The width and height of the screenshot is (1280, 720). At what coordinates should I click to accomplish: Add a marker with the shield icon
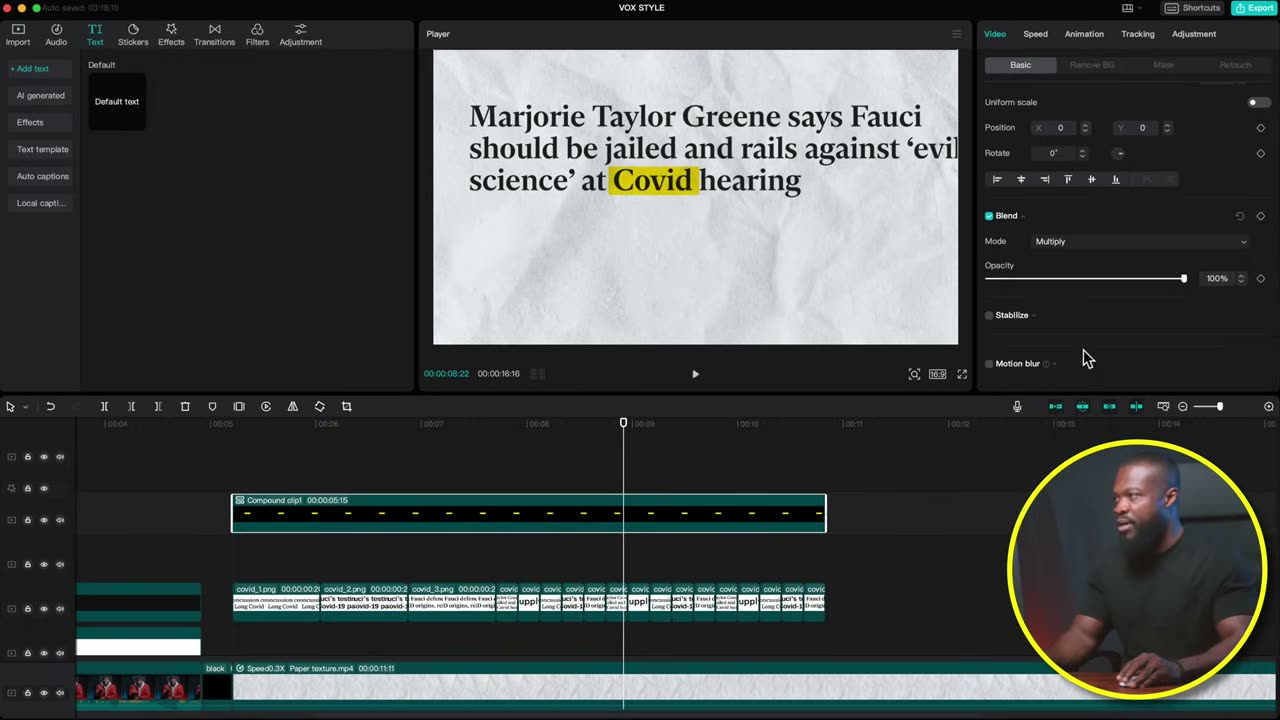tap(212, 407)
